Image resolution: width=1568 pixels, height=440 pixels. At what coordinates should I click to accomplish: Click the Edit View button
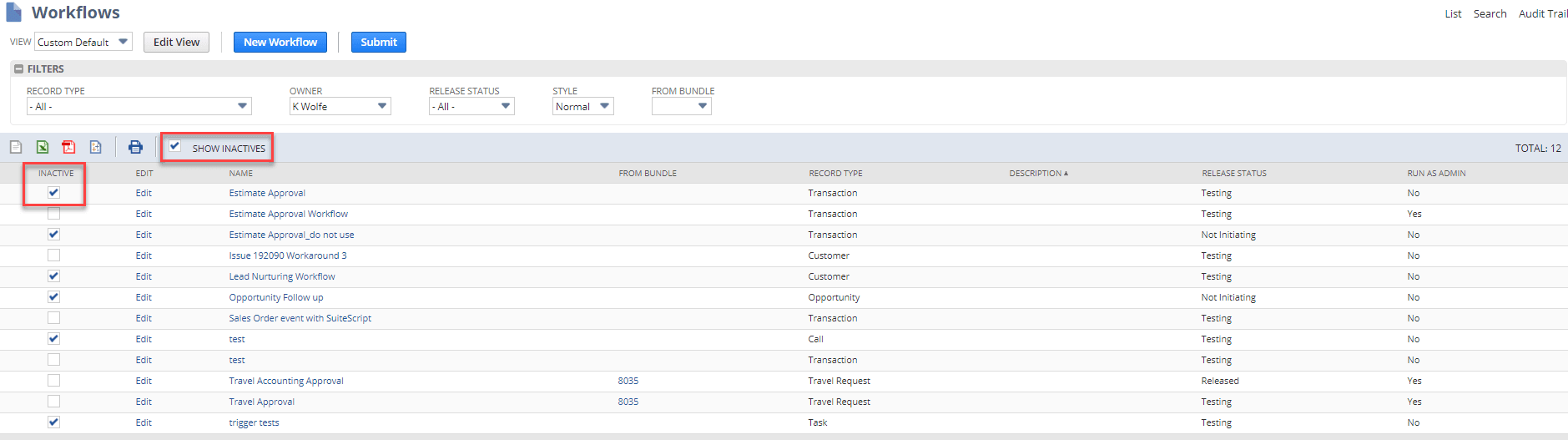(176, 42)
